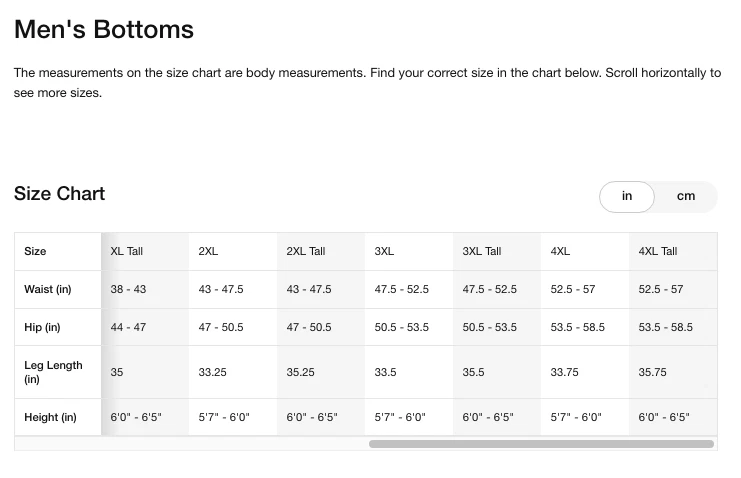Click the 4XL Tall column header
741x478 pixels.
(x=658, y=251)
